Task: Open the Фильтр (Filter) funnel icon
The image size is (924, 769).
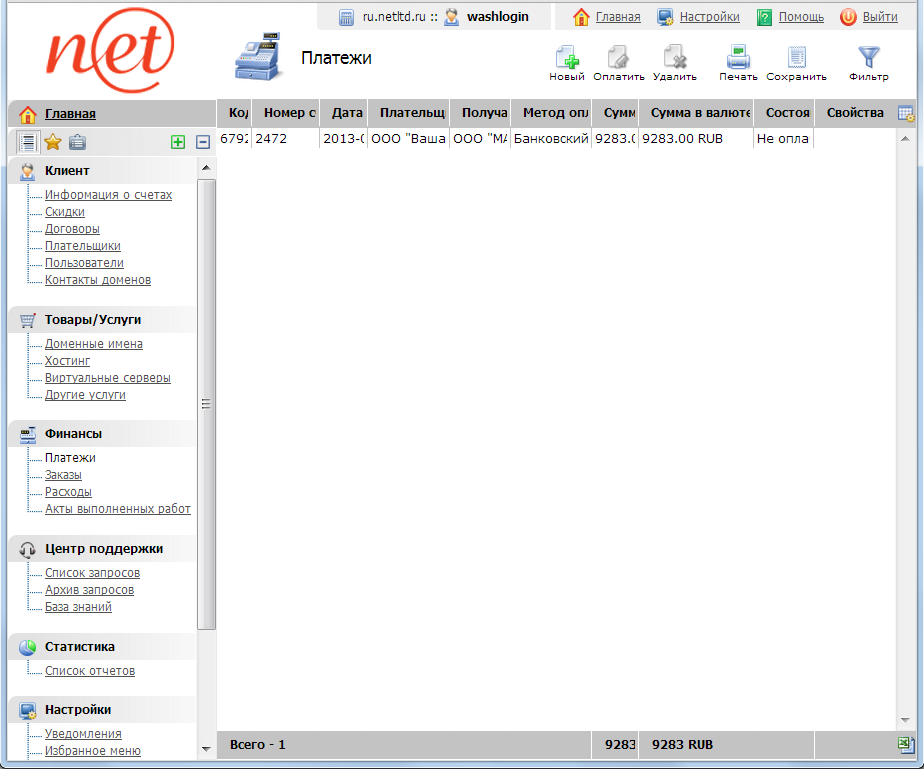Action: point(868,60)
